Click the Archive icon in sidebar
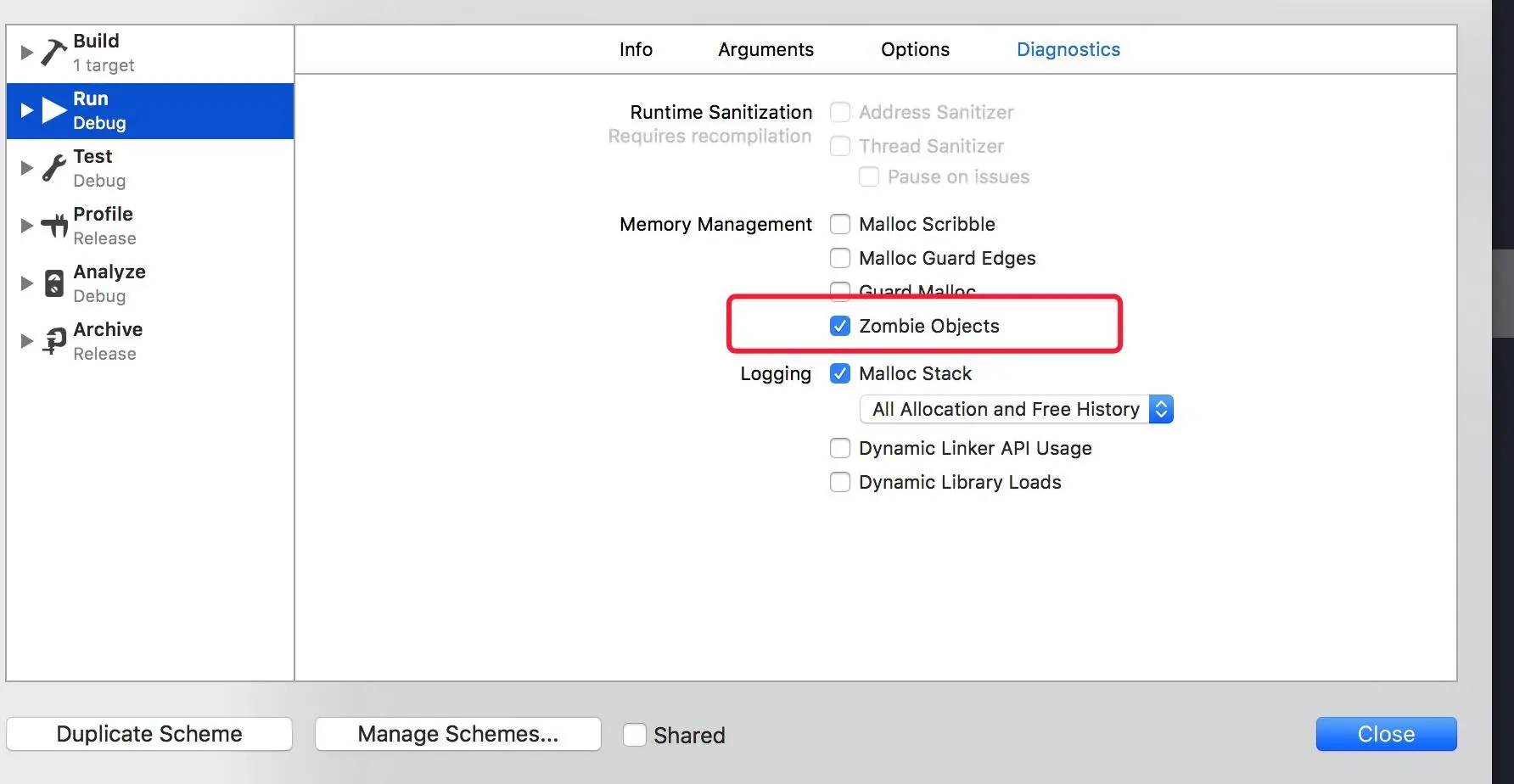Screen dimensions: 1514x784 54,341
